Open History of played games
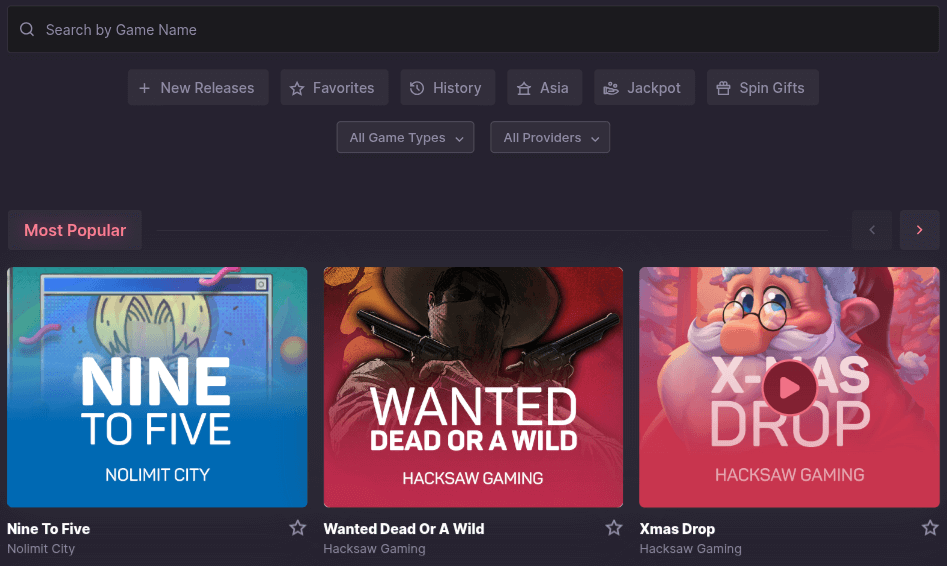 446,88
